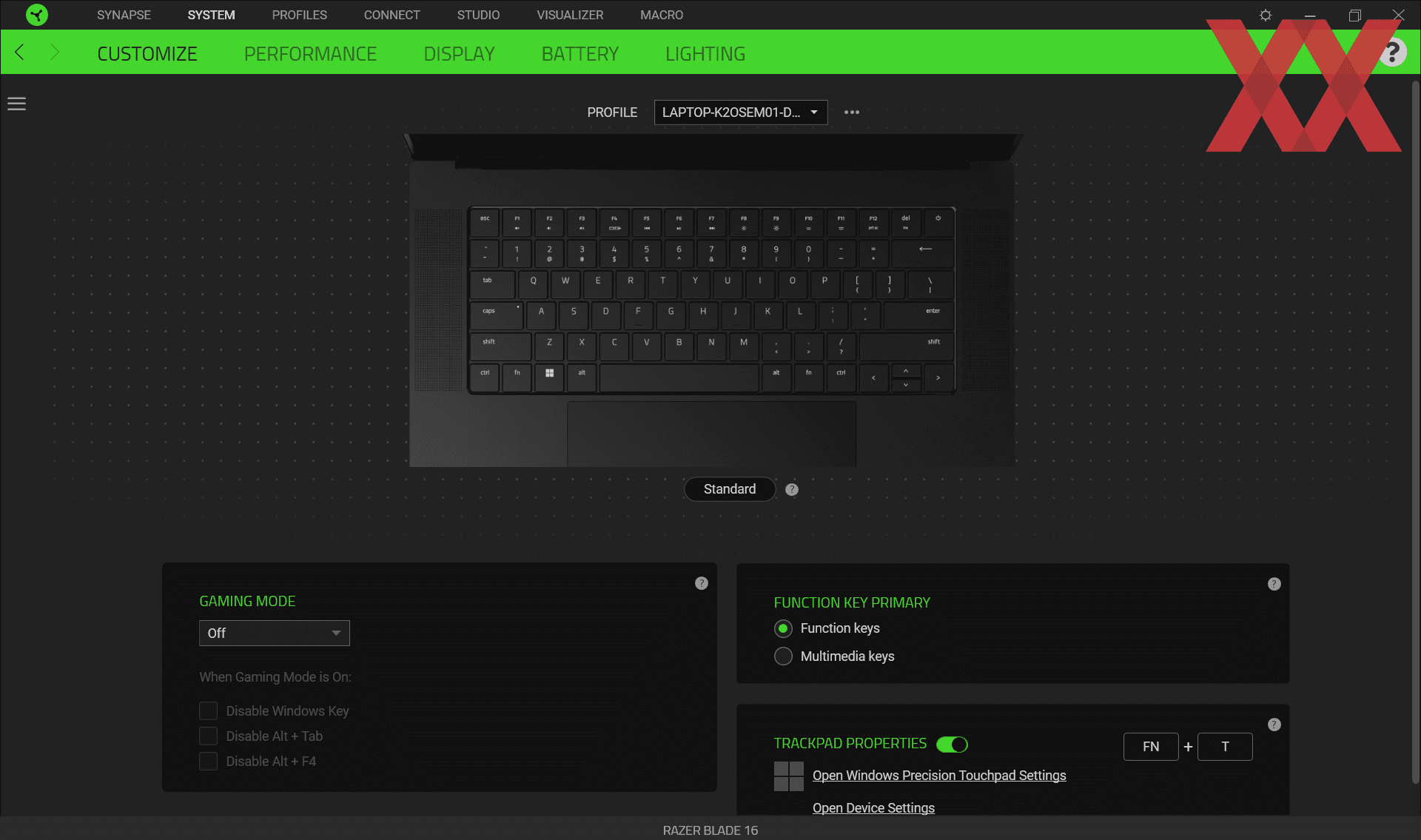Click the MACRO tab icon

(x=661, y=14)
